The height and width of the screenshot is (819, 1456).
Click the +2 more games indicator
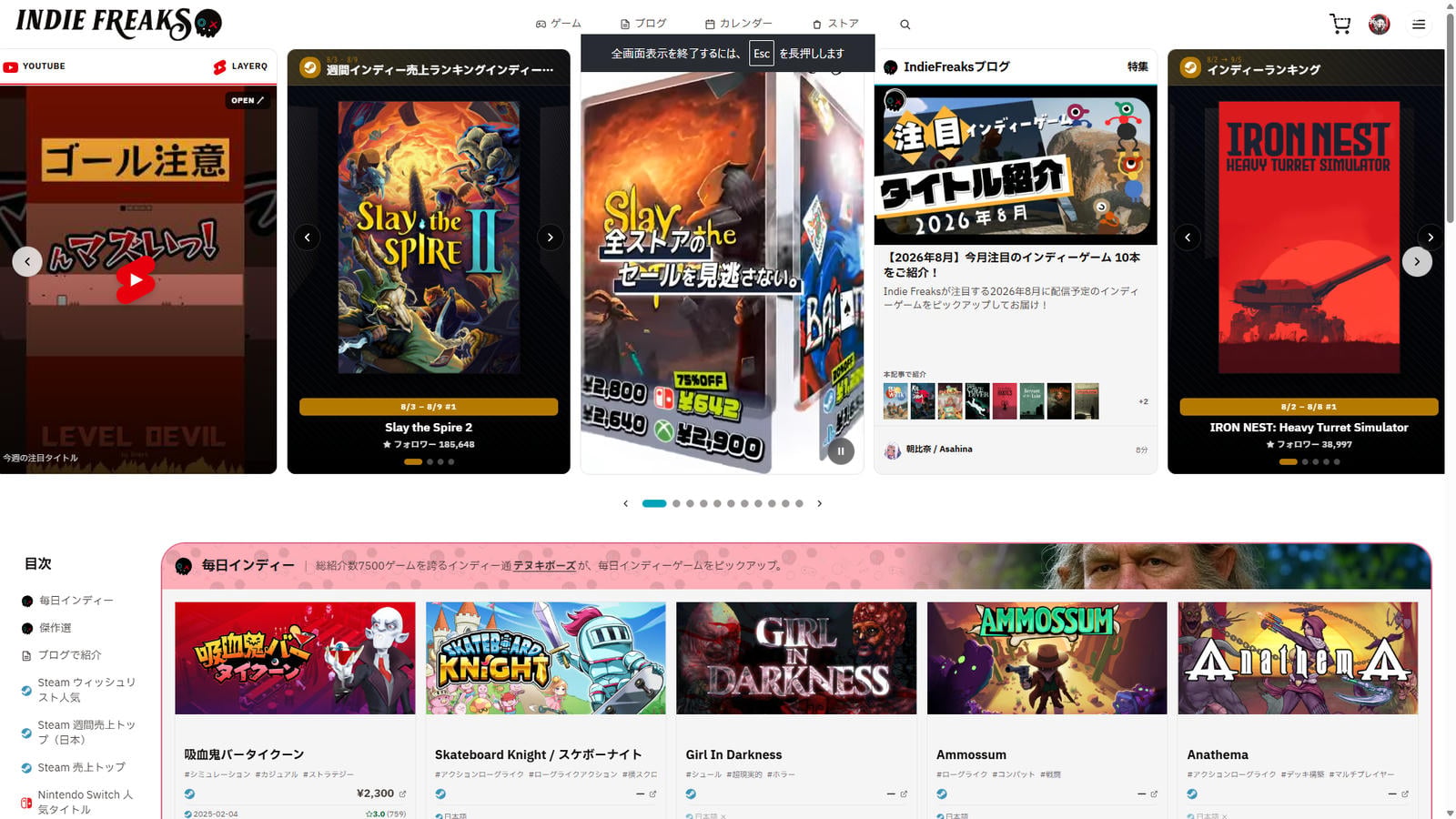[x=1143, y=401]
